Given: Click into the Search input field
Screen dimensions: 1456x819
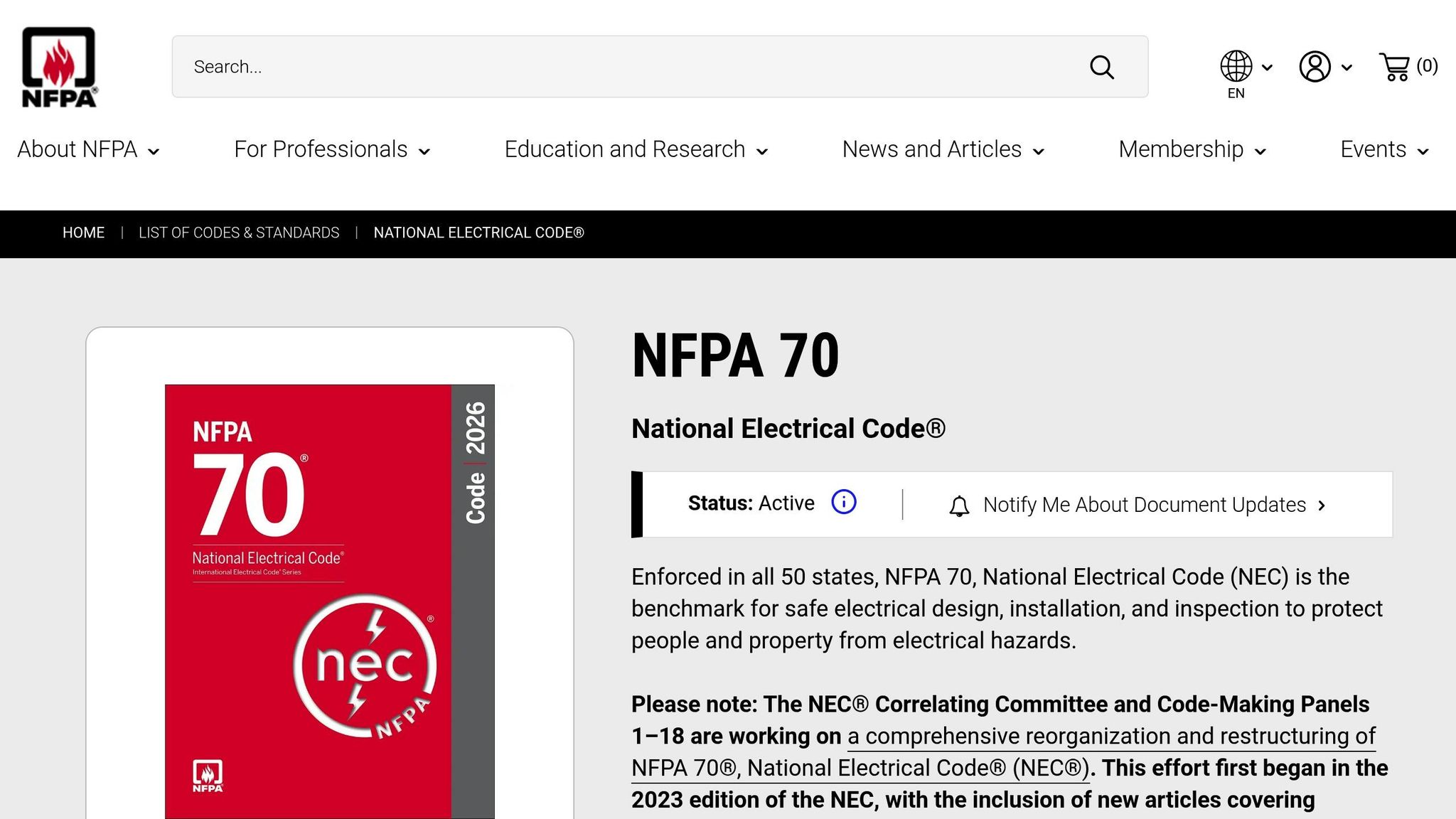Looking at the screenshot, I should tap(626, 67).
